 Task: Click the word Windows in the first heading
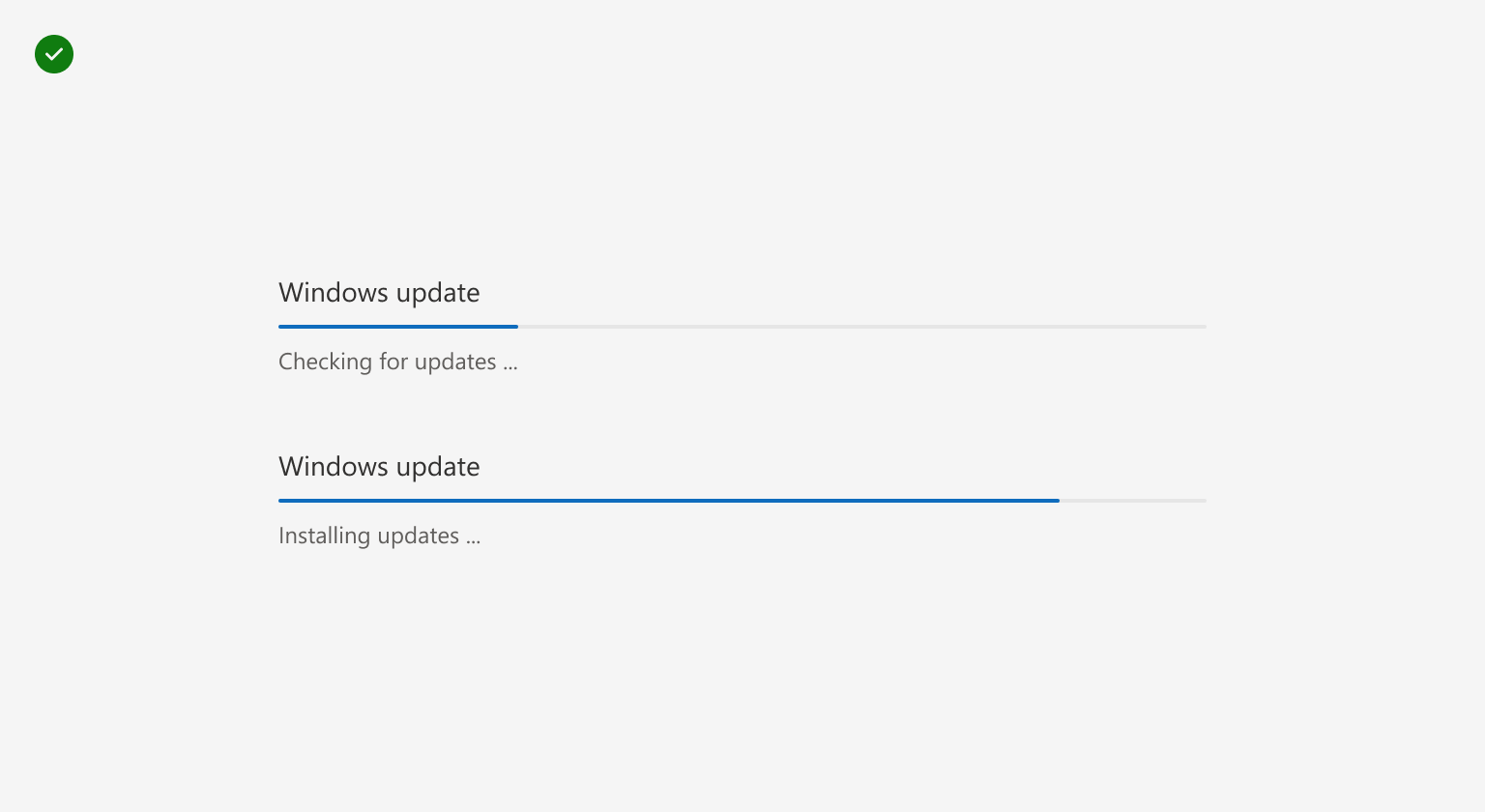coord(334,293)
